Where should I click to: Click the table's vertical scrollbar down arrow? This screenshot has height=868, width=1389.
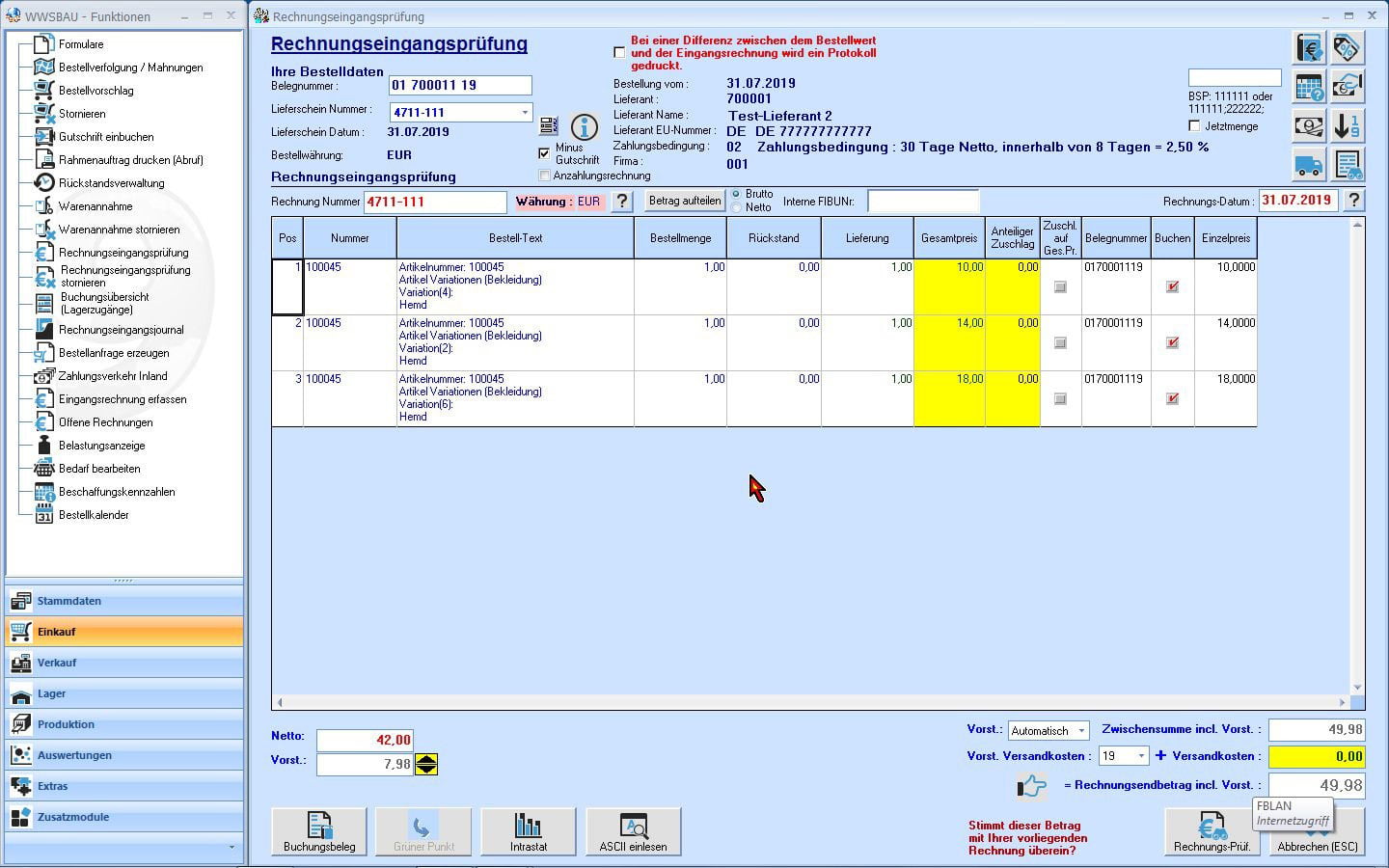coord(1357,688)
